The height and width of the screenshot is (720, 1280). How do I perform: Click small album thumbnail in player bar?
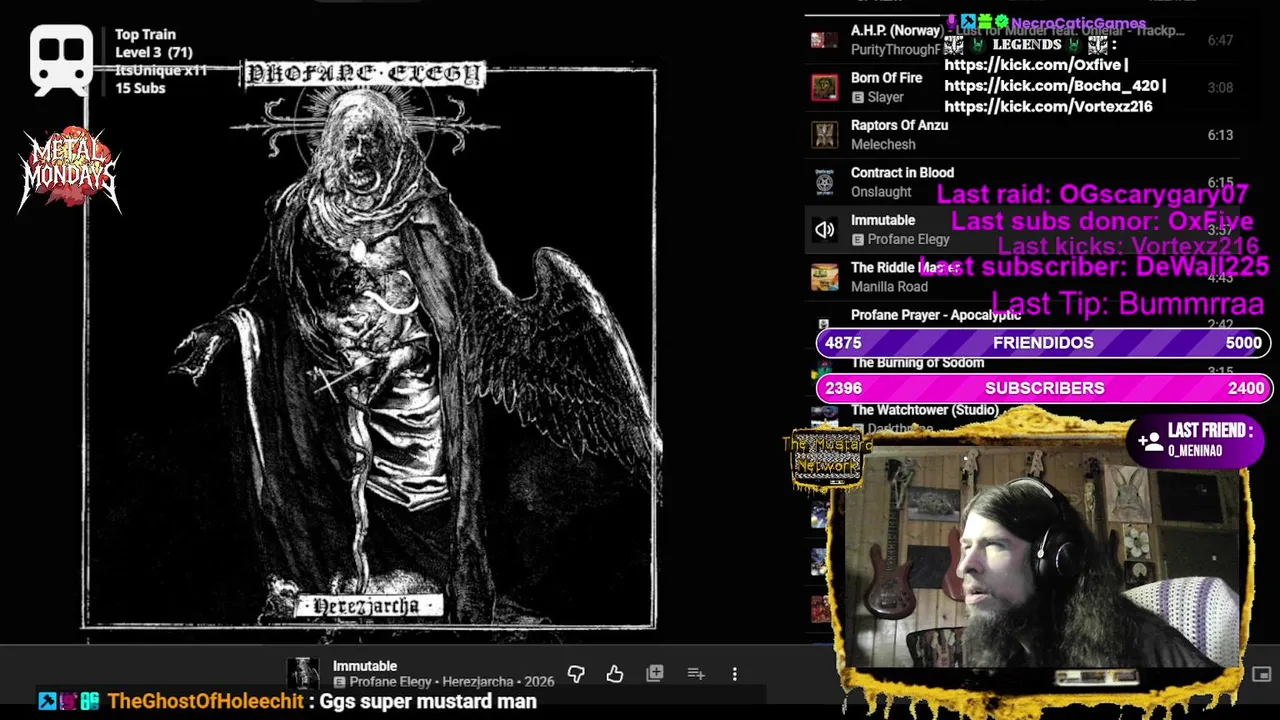pyautogui.click(x=303, y=674)
